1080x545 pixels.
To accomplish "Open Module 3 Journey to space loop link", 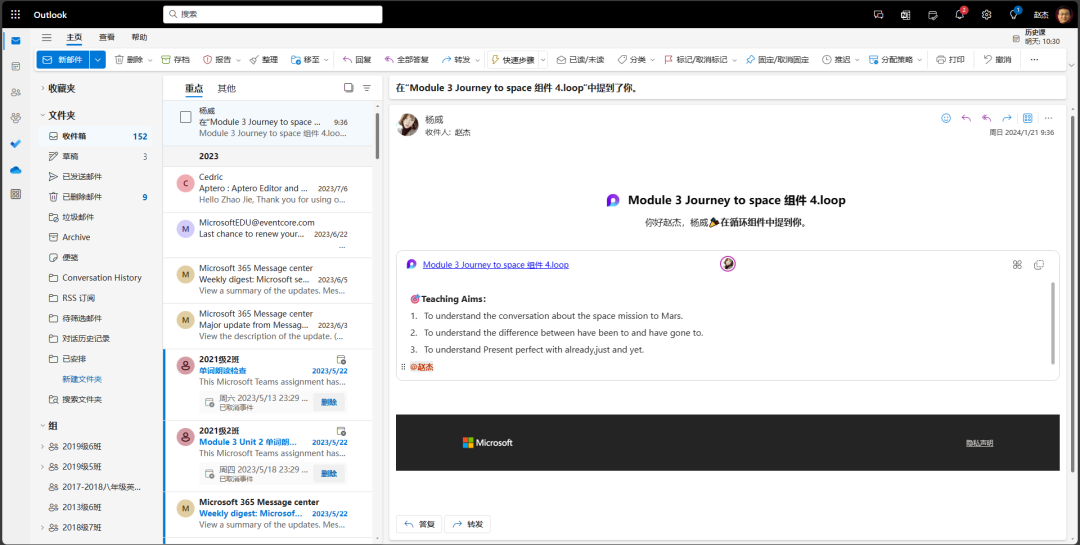I will [x=495, y=265].
